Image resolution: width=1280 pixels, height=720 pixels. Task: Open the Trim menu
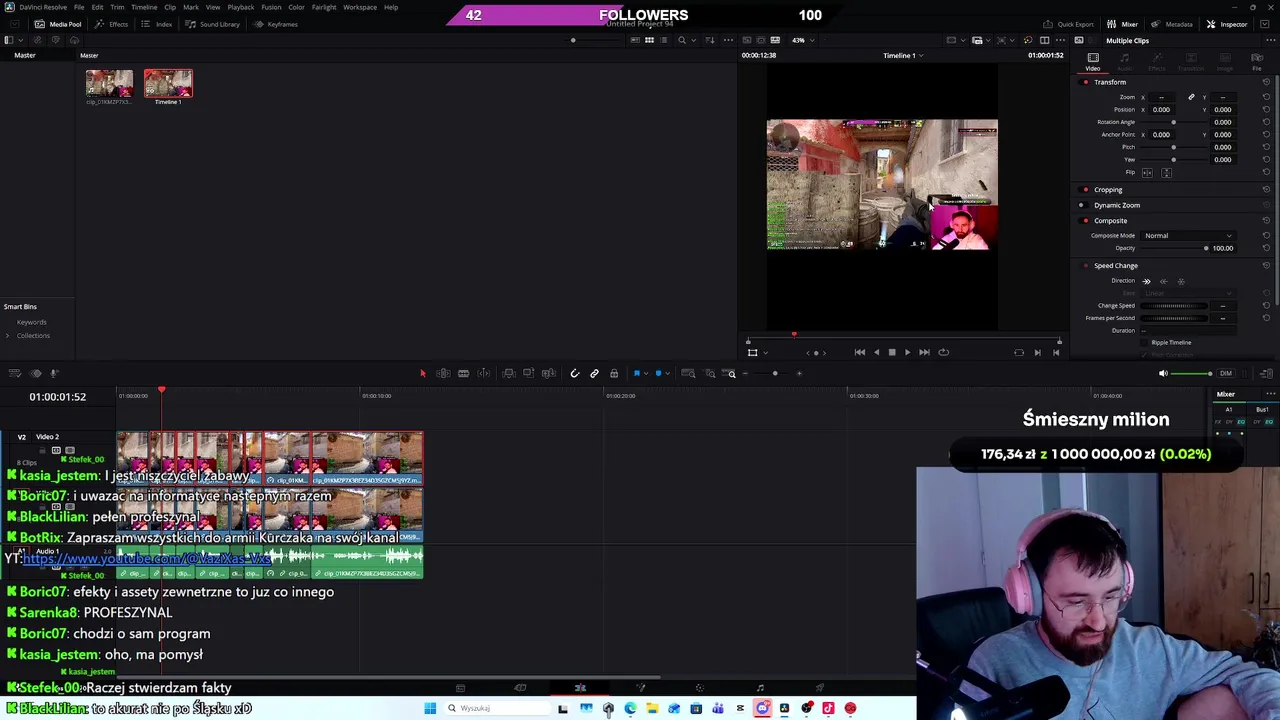tap(117, 7)
